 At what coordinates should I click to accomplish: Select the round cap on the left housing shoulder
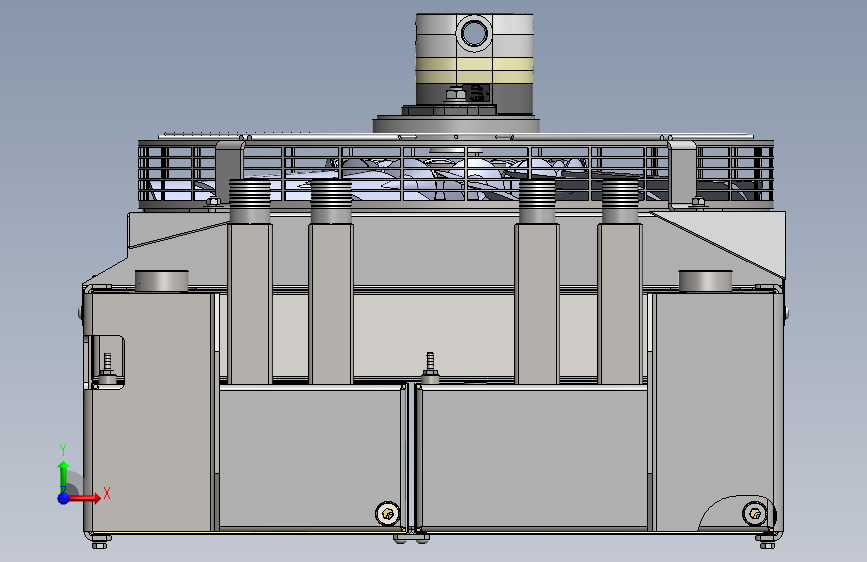[x=161, y=280]
